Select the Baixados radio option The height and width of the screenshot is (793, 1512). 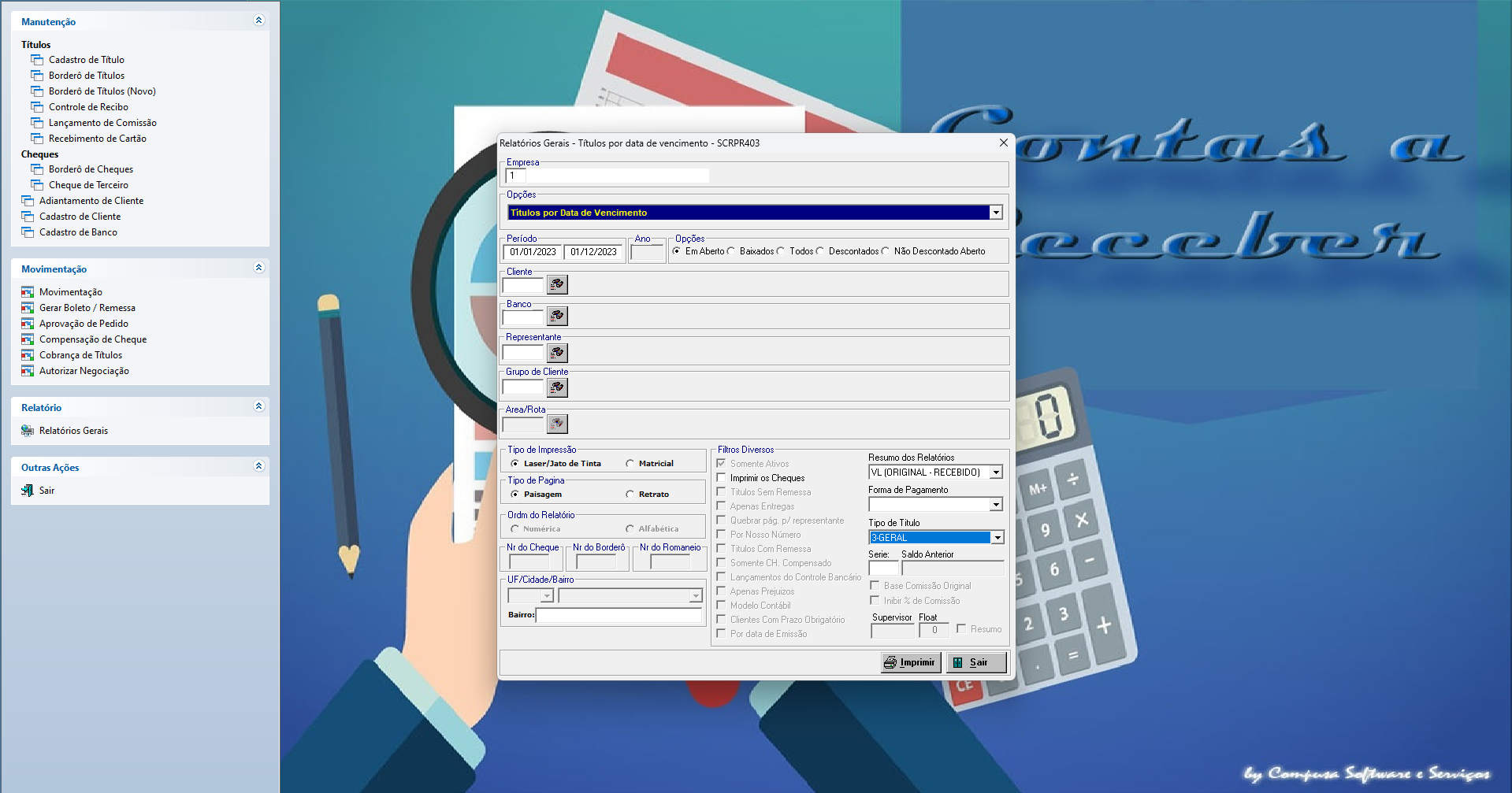731,251
